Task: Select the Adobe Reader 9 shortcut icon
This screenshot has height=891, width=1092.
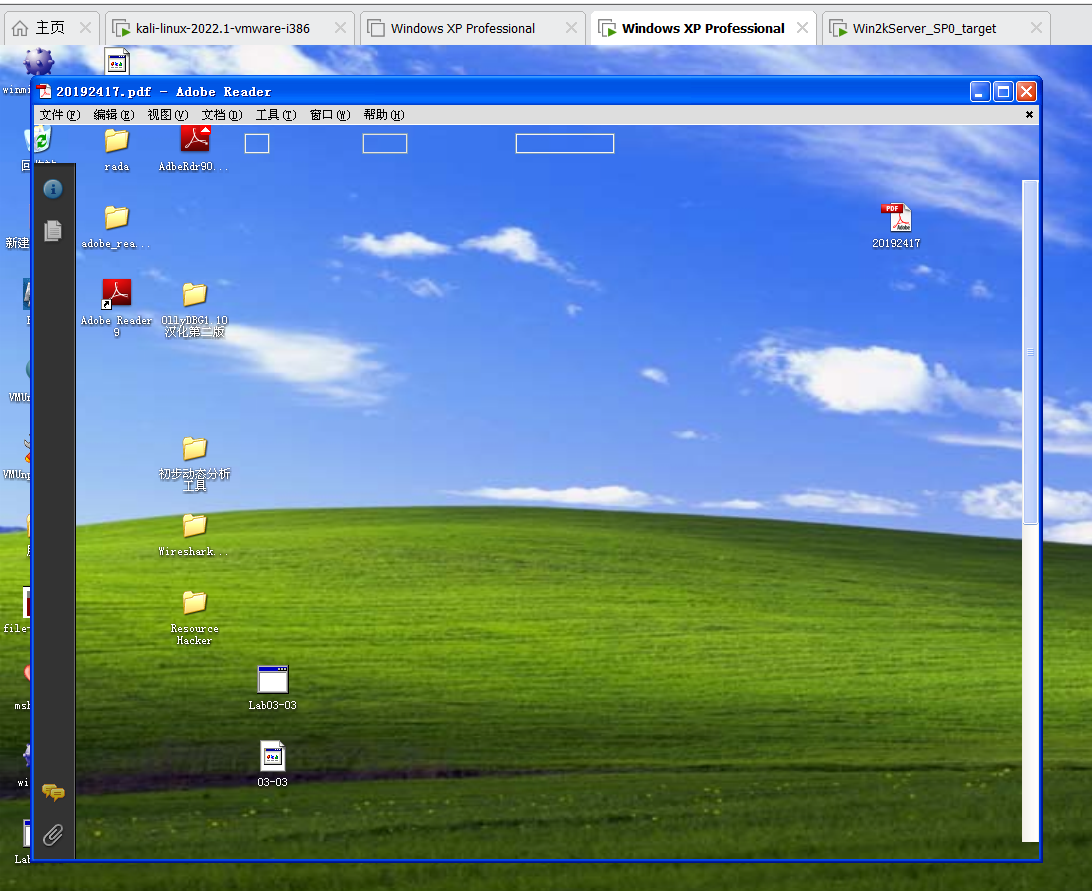Action: (116, 293)
